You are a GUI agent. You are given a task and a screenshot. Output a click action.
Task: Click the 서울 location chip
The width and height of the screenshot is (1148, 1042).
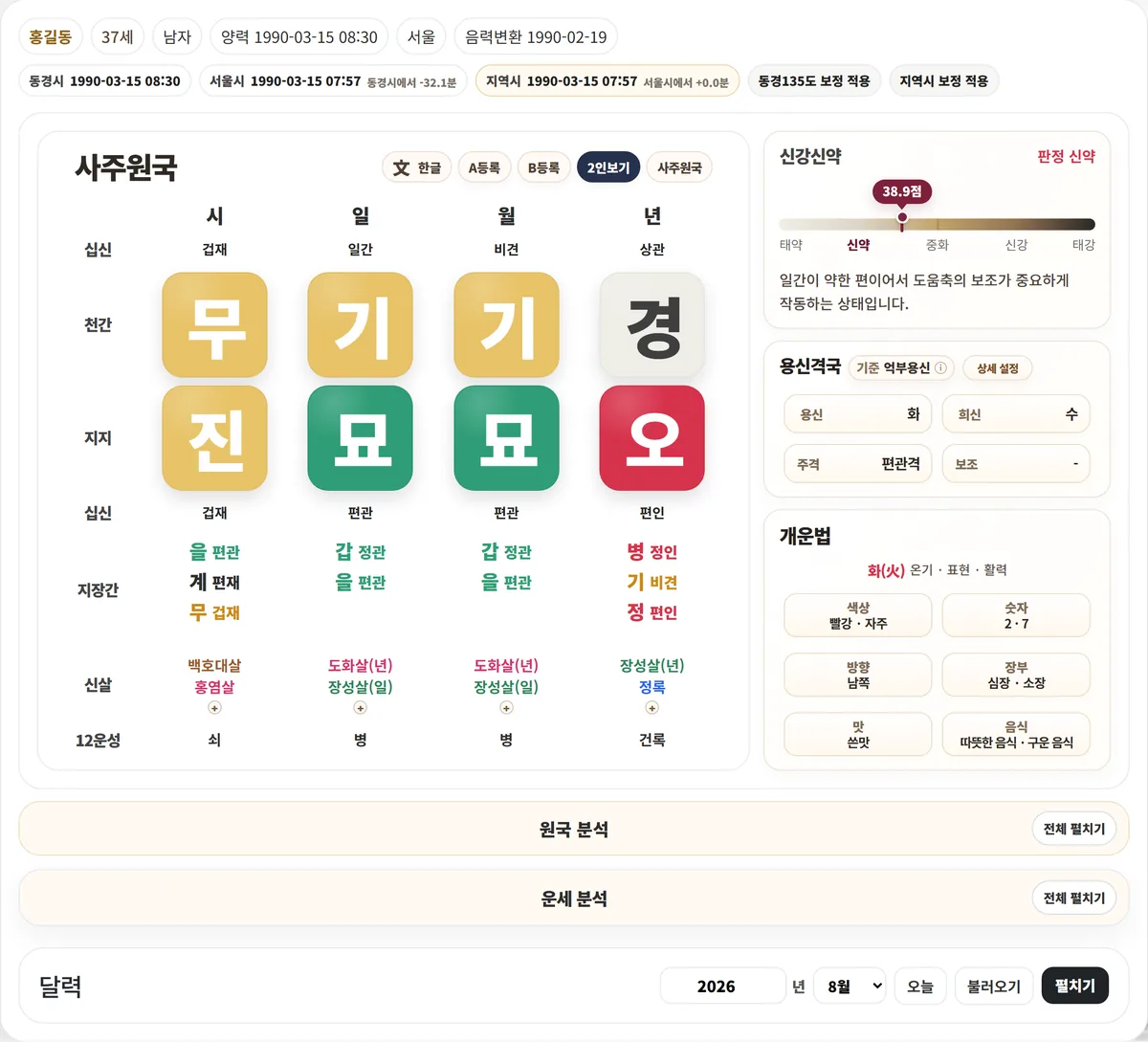[421, 37]
